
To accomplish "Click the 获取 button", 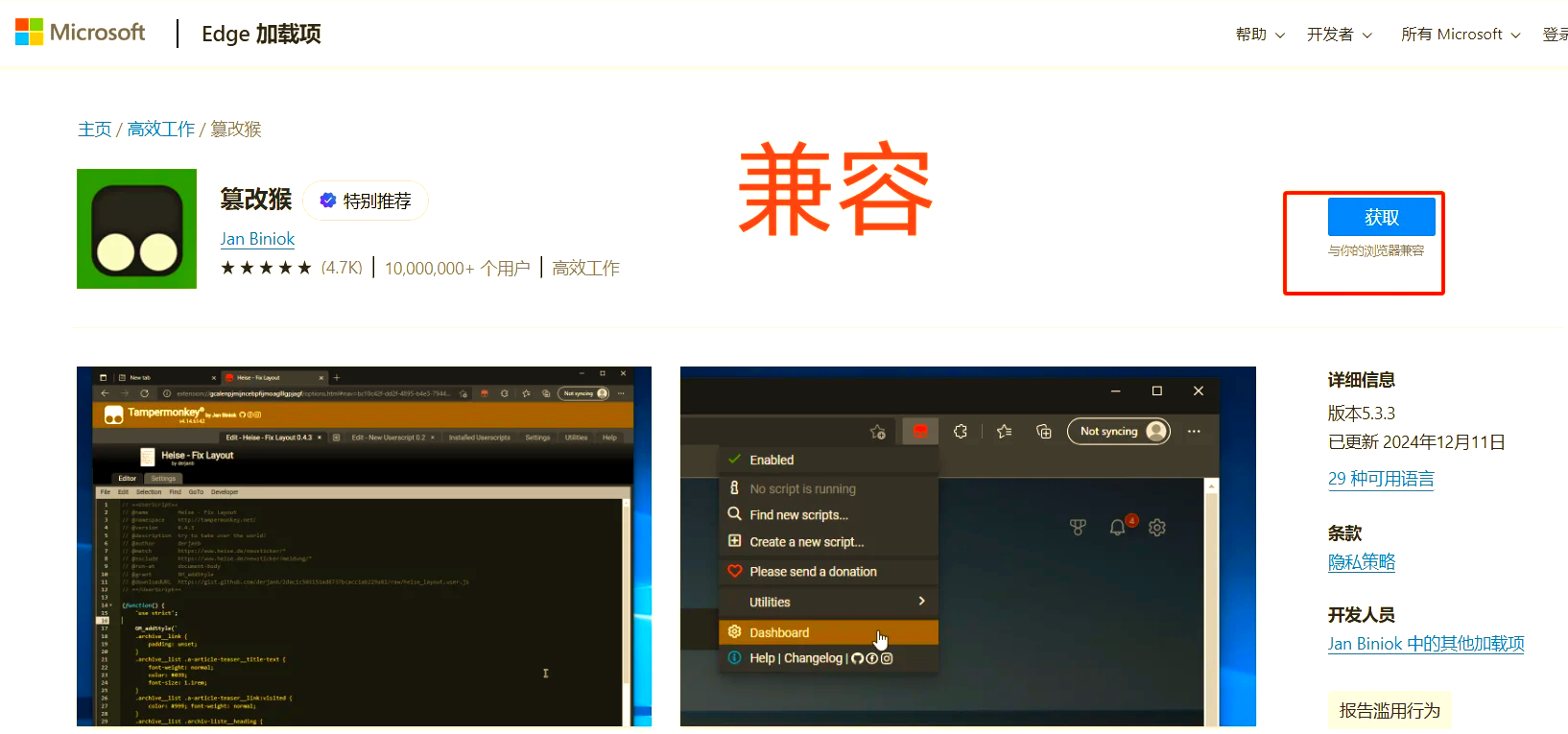I will tap(1381, 217).
